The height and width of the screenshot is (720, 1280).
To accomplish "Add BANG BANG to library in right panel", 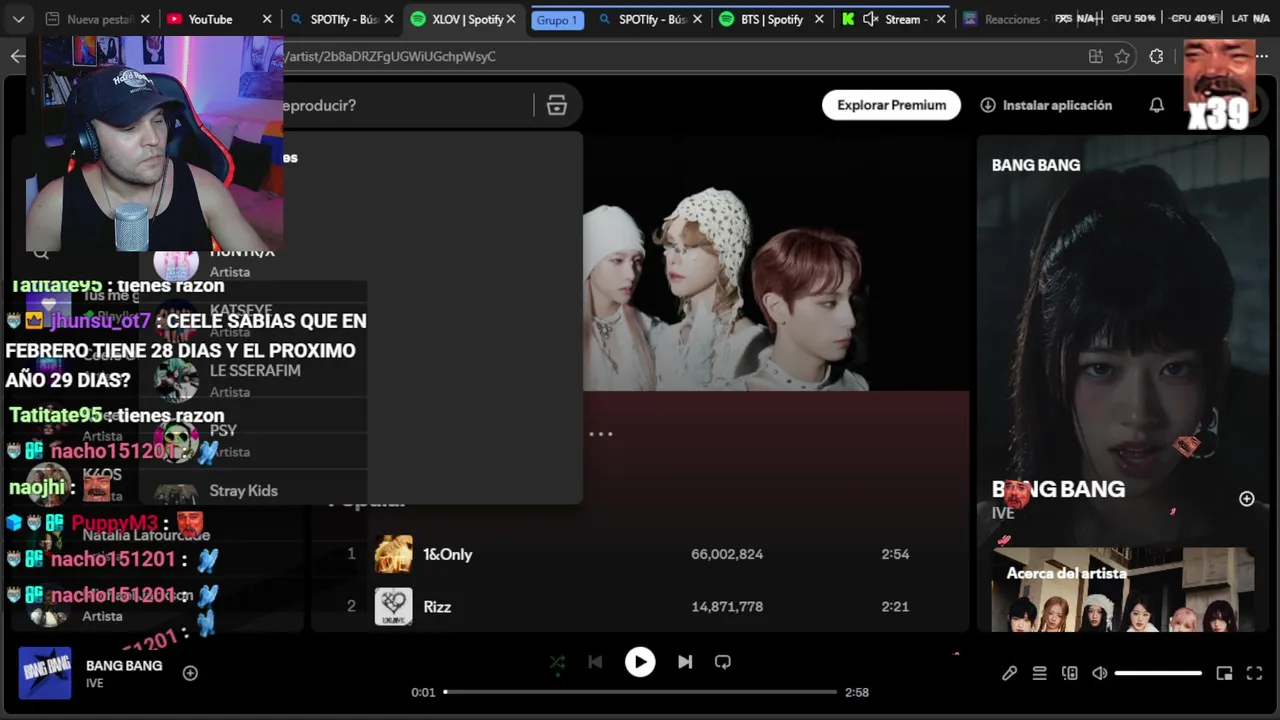I will click(x=1246, y=498).
